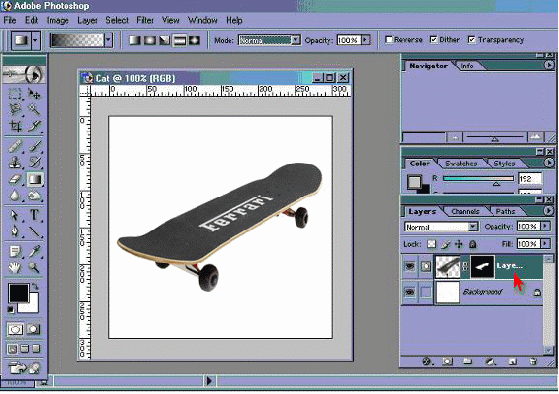Open the gradient Mode dropdown
This screenshot has width=559, height=394.
pyautogui.click(x=270, y=40)
